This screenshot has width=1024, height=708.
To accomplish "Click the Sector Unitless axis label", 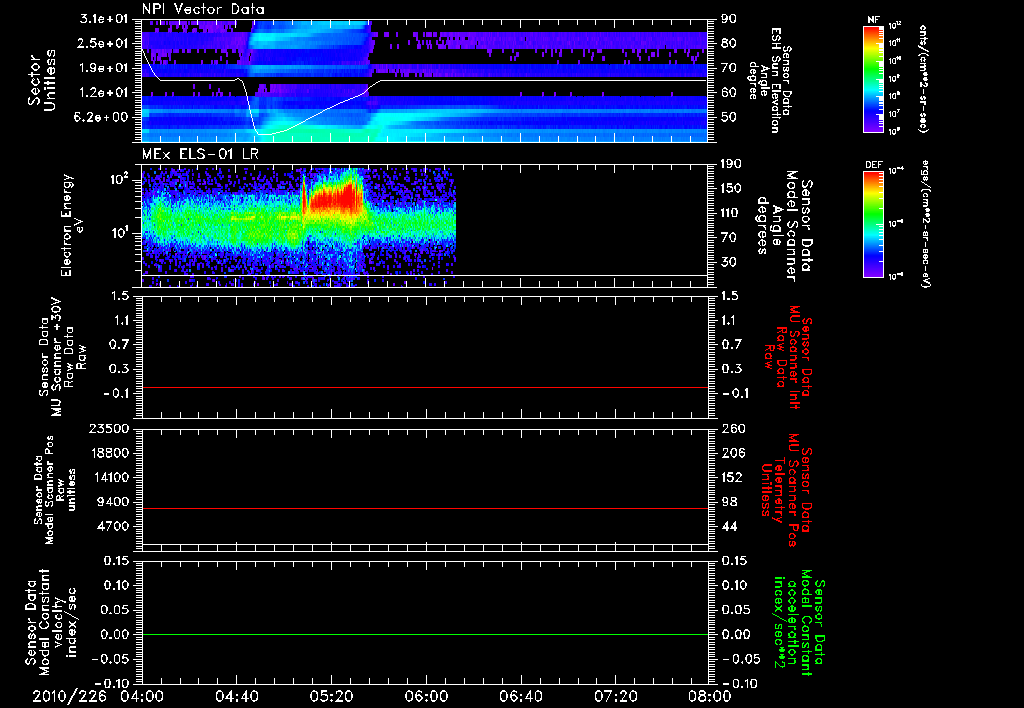I will (x=42, y=80).
